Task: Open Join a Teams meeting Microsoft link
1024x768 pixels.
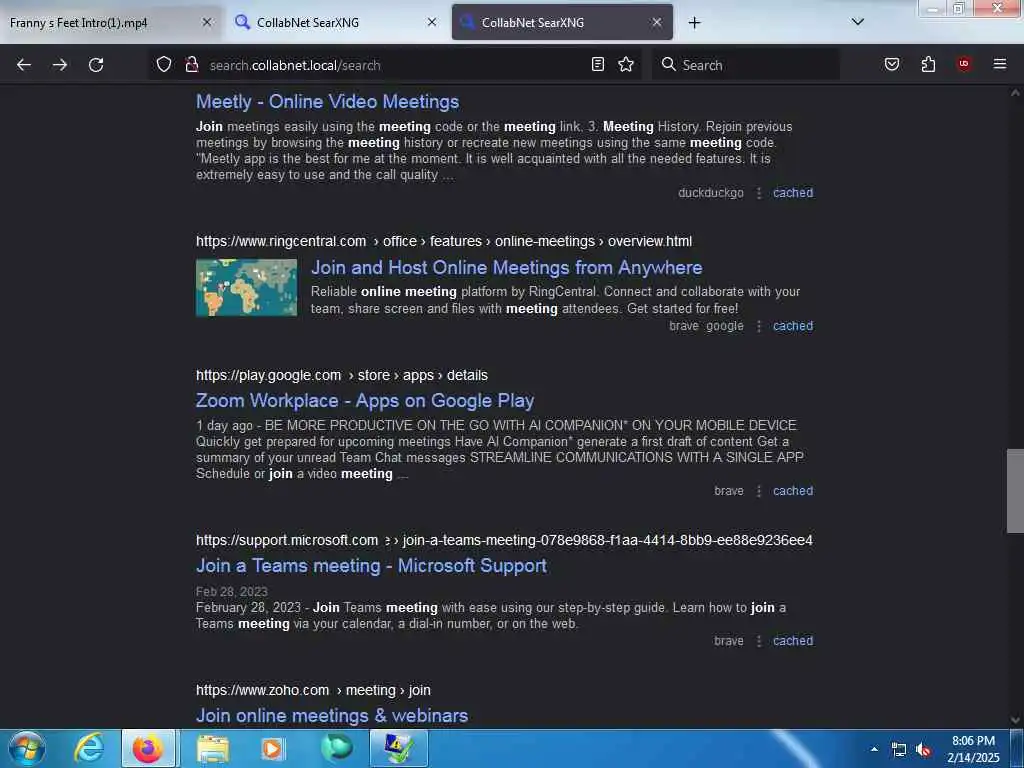Action: pyautogui.click(x=371, y=566)
